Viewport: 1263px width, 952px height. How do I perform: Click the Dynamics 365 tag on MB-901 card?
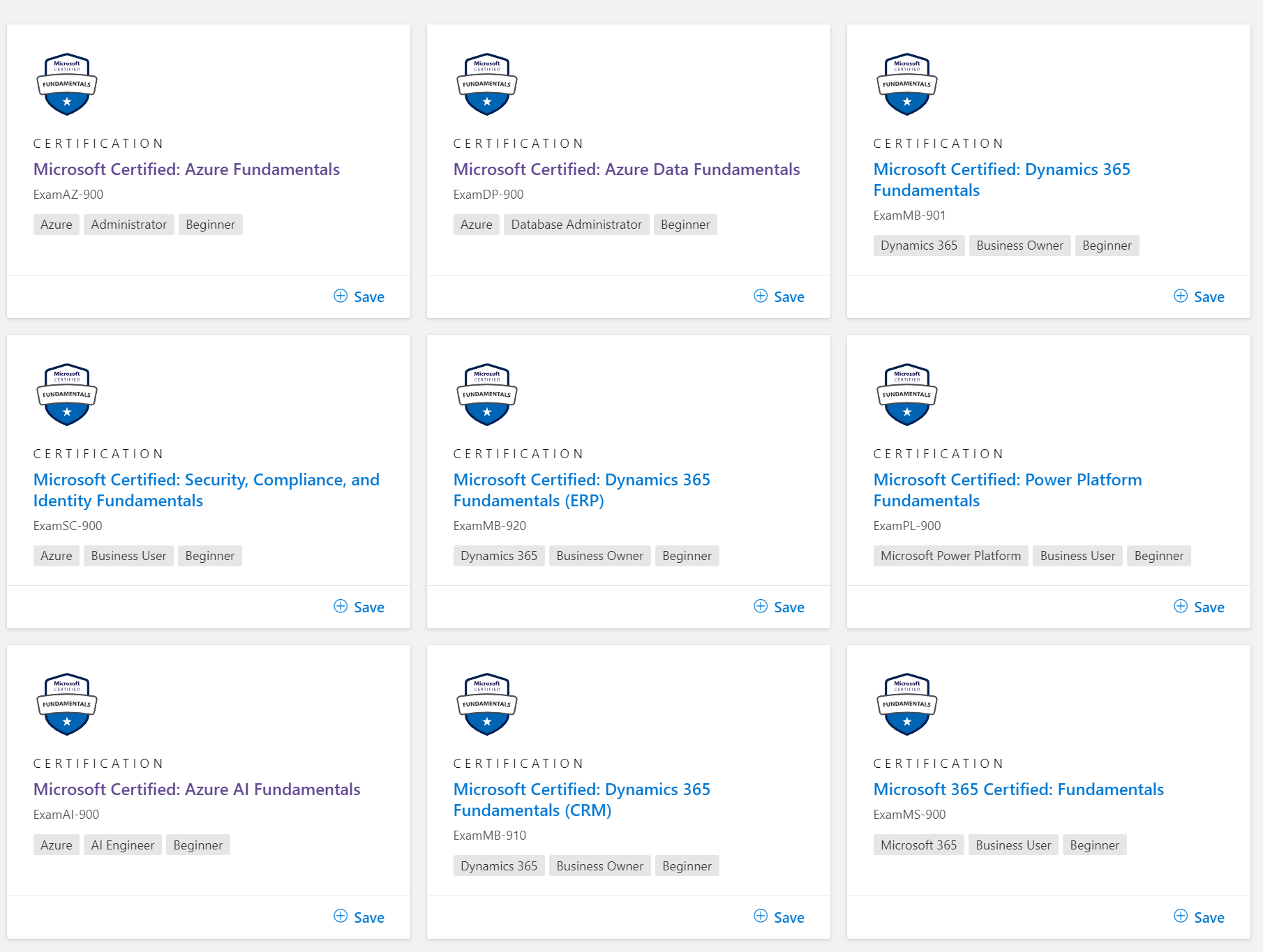pos(919,245)
